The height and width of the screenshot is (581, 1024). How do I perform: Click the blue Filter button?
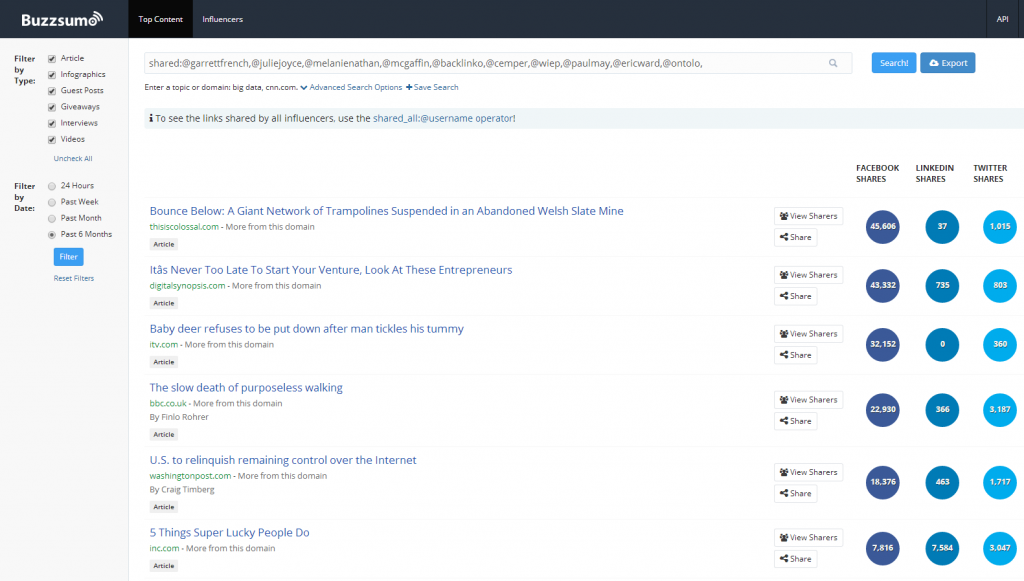[68, 257]
